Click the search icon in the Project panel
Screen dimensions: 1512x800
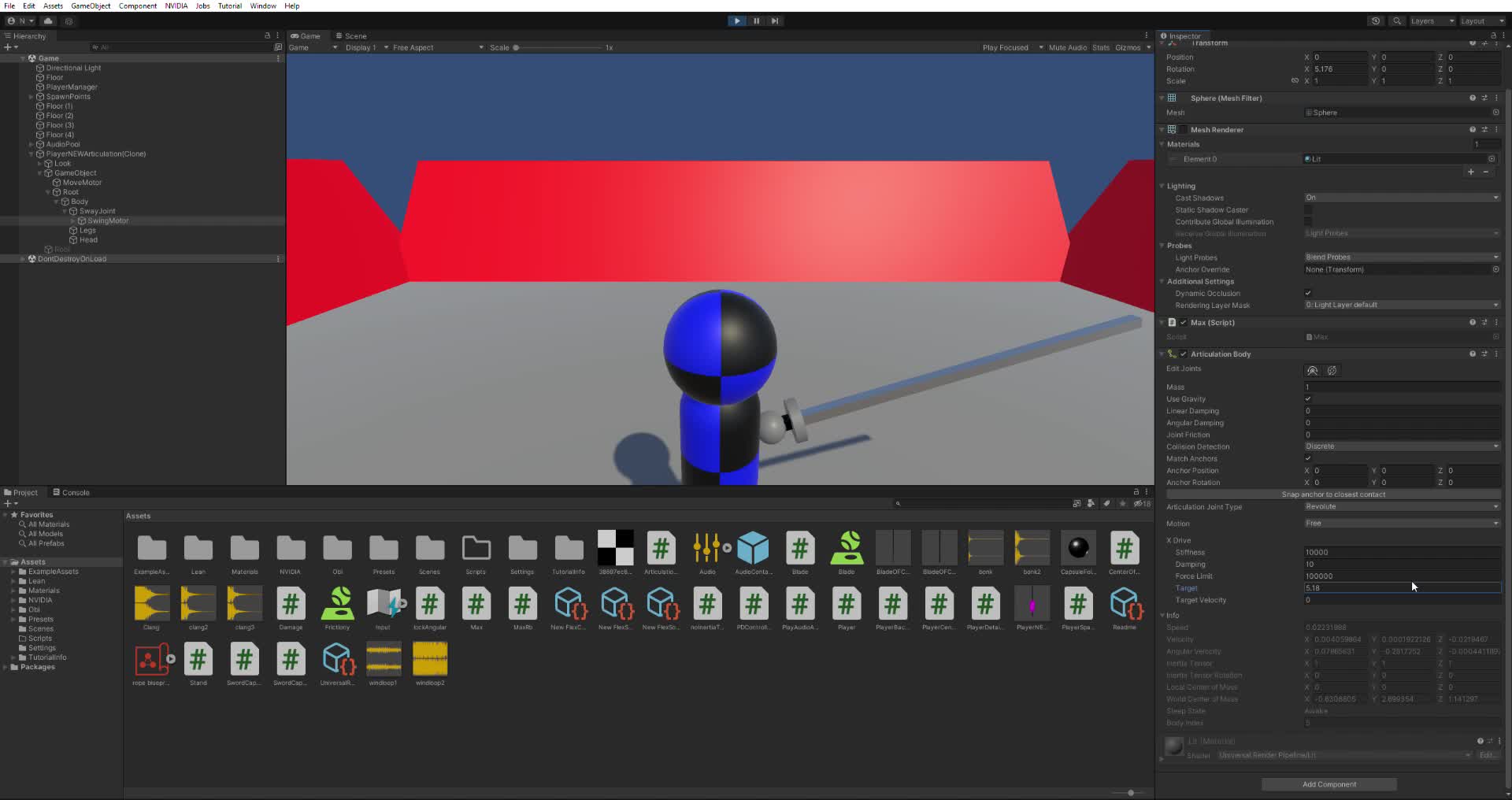(x=898, y=503)
